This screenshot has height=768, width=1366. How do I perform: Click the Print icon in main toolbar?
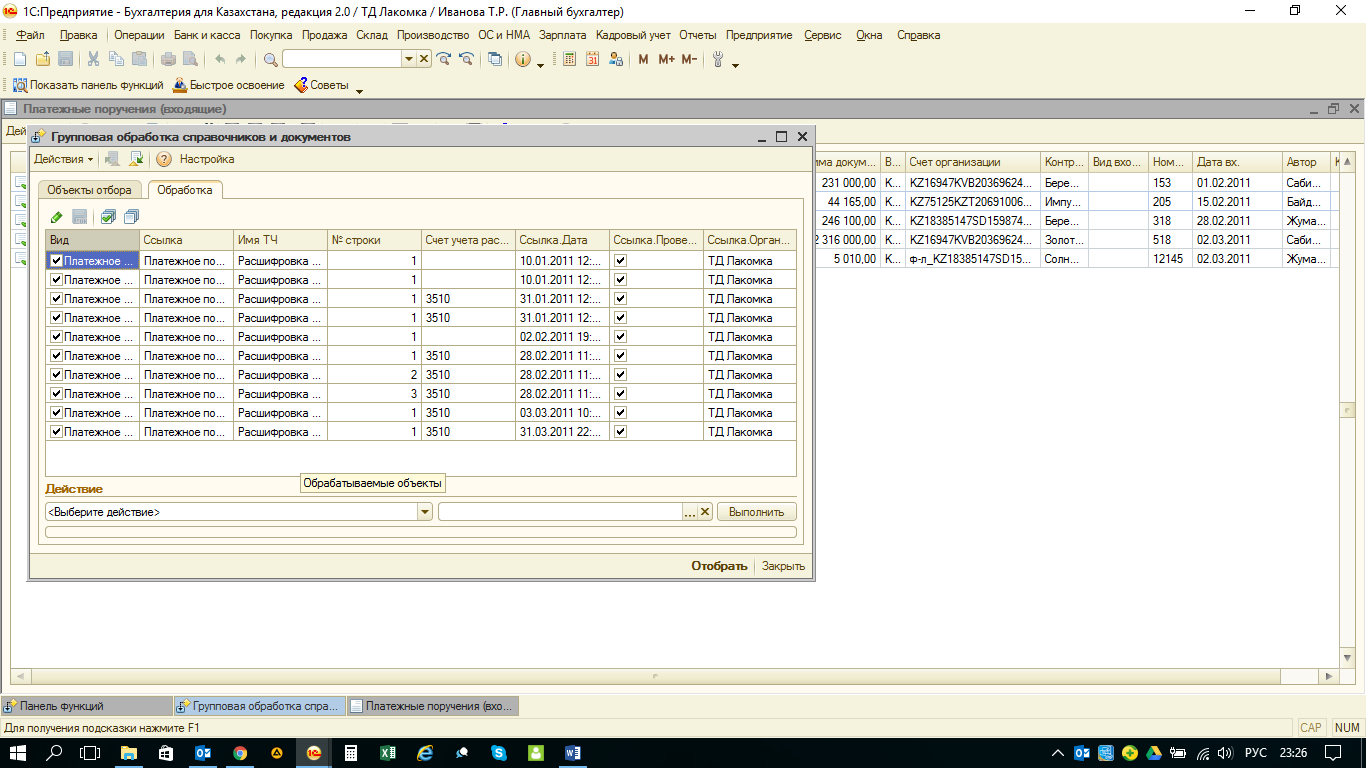pos(167,60)
